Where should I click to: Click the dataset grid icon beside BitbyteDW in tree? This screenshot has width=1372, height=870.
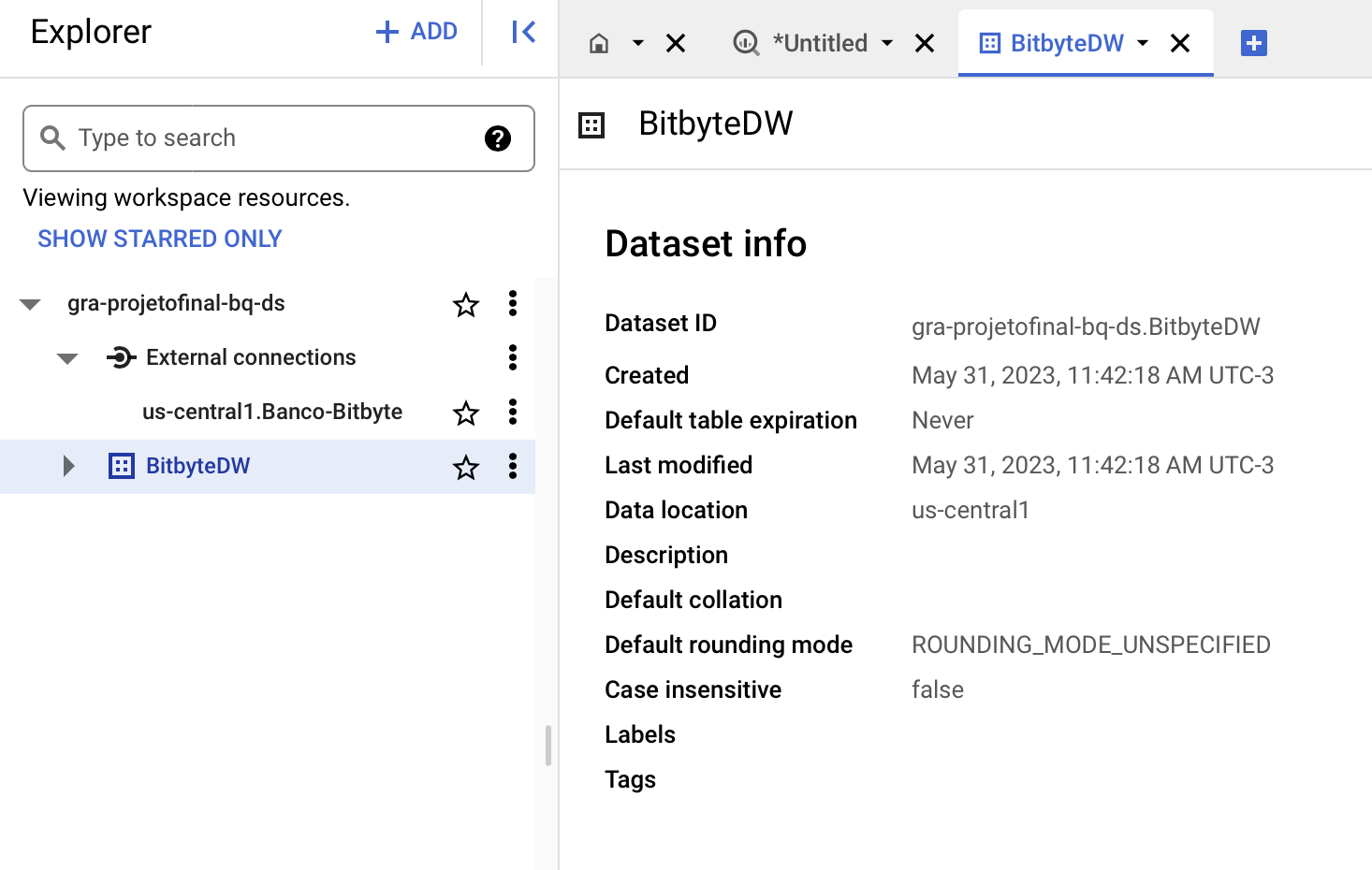[122, 466]
